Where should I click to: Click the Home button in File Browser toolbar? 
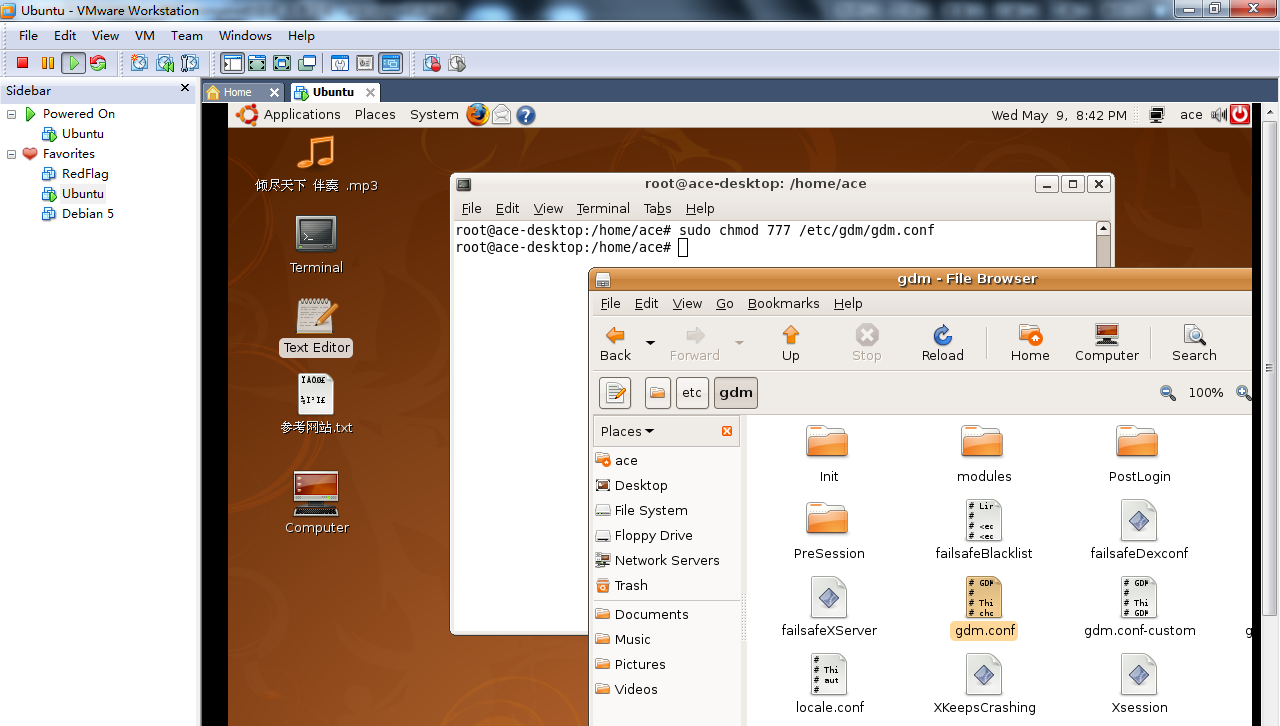pyautogui.click(x=1030, y=343)
